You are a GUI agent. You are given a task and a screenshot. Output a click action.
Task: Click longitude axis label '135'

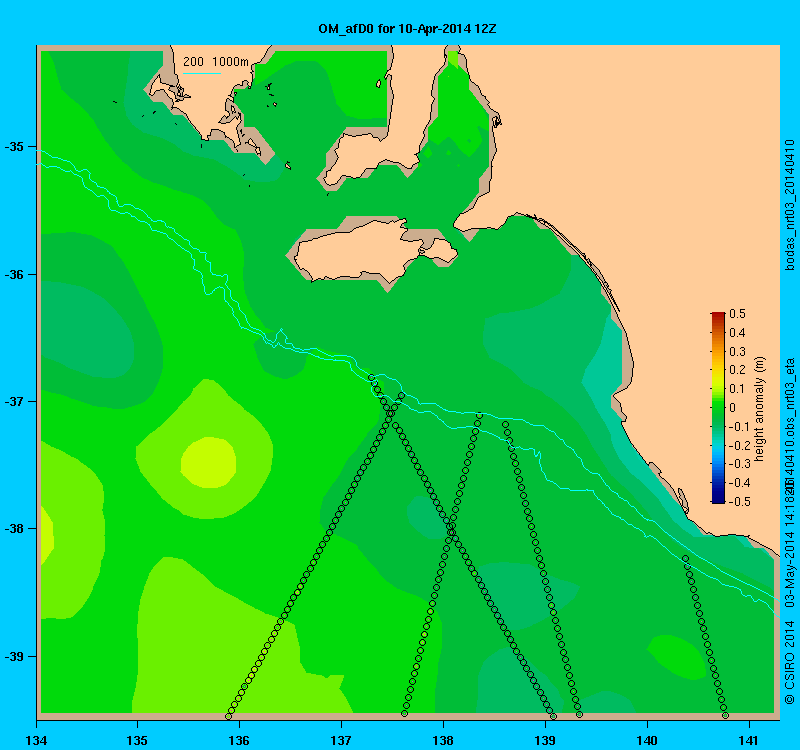point(137,740)
